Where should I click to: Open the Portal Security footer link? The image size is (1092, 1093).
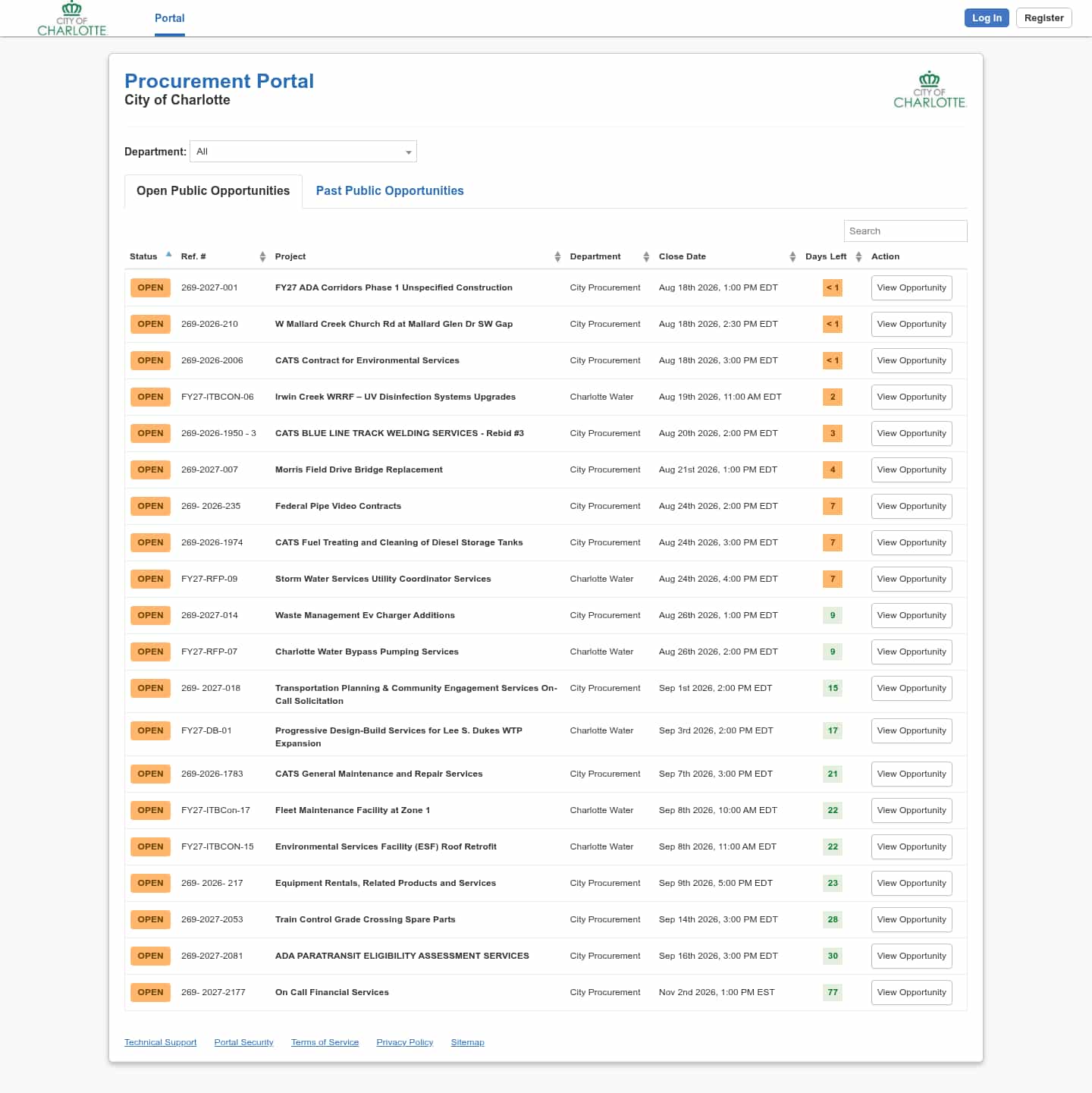point(243,1042)
